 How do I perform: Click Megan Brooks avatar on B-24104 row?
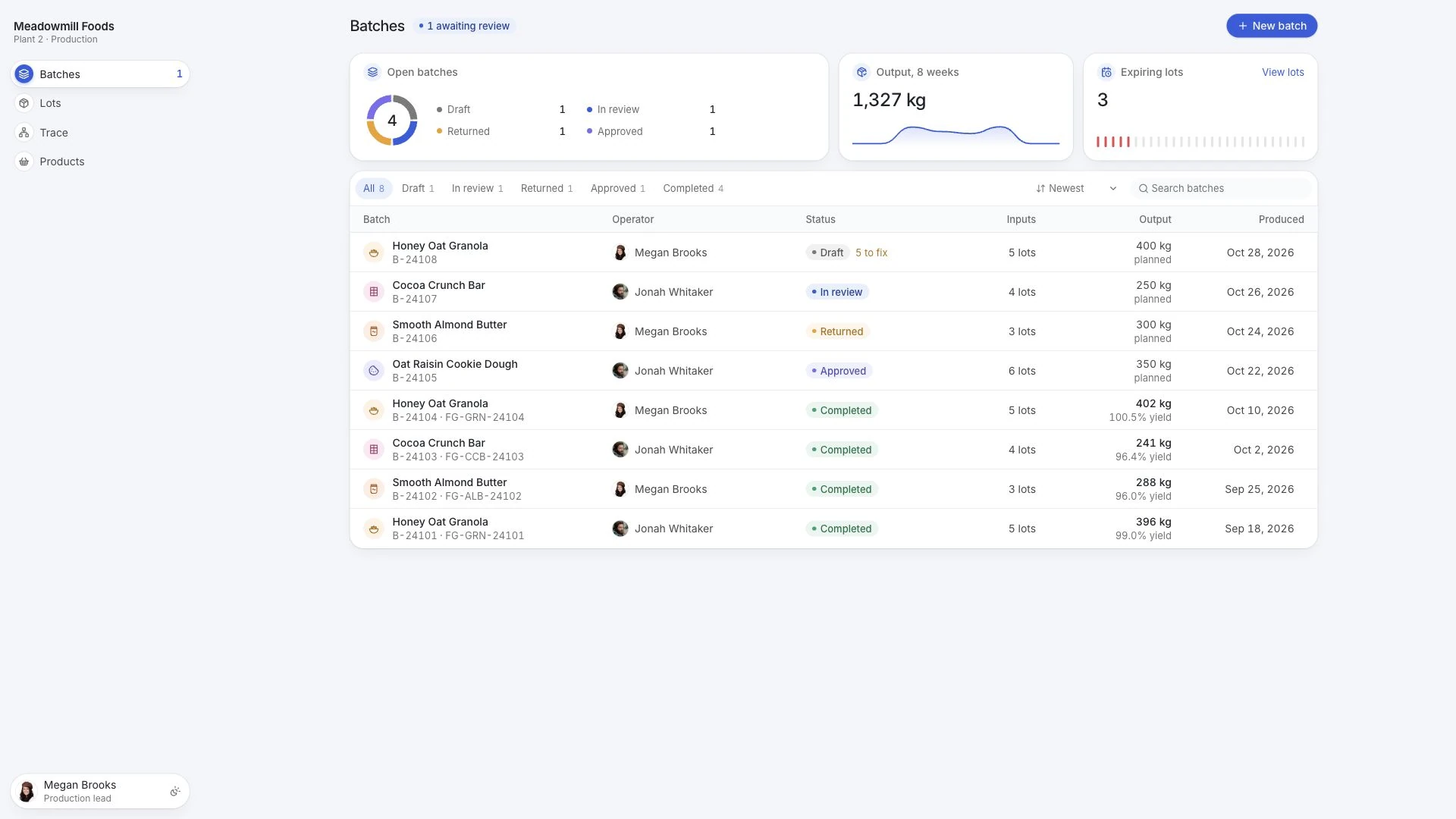pyautogui.click(x=620, y=410)
